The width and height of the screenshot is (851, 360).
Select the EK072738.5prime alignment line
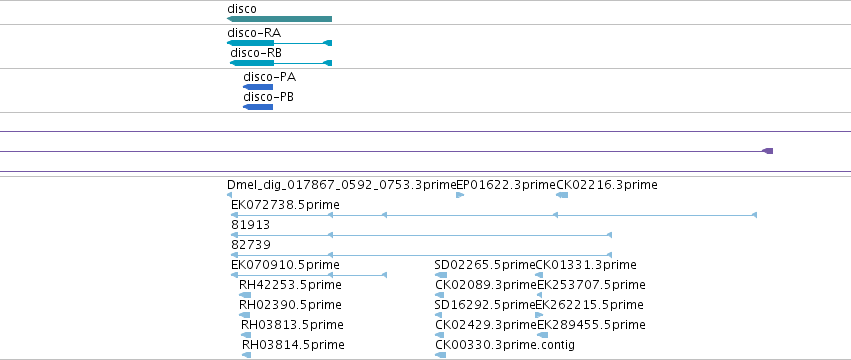(494, 216)
